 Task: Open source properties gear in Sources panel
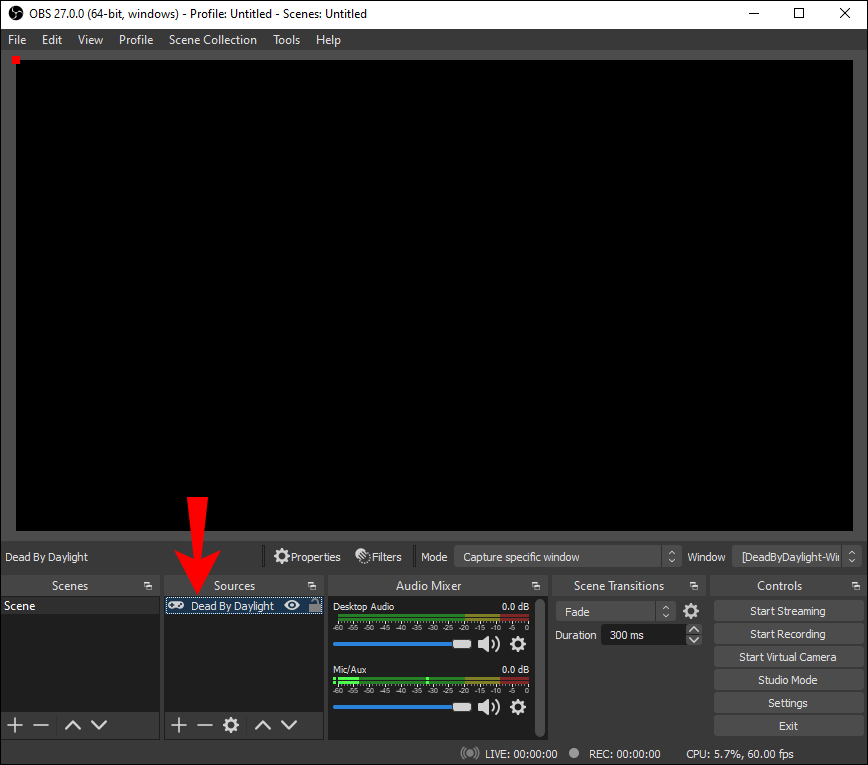(x=231, y=725)
